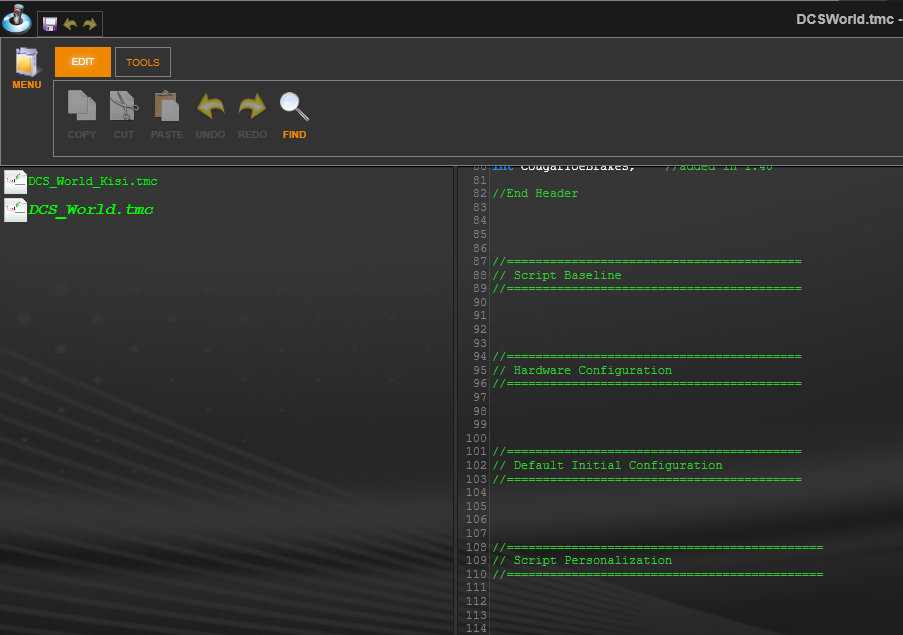
Task: Click the divider line 87 of equals signs
Action: pyautogui.click(x=647, y=261)
